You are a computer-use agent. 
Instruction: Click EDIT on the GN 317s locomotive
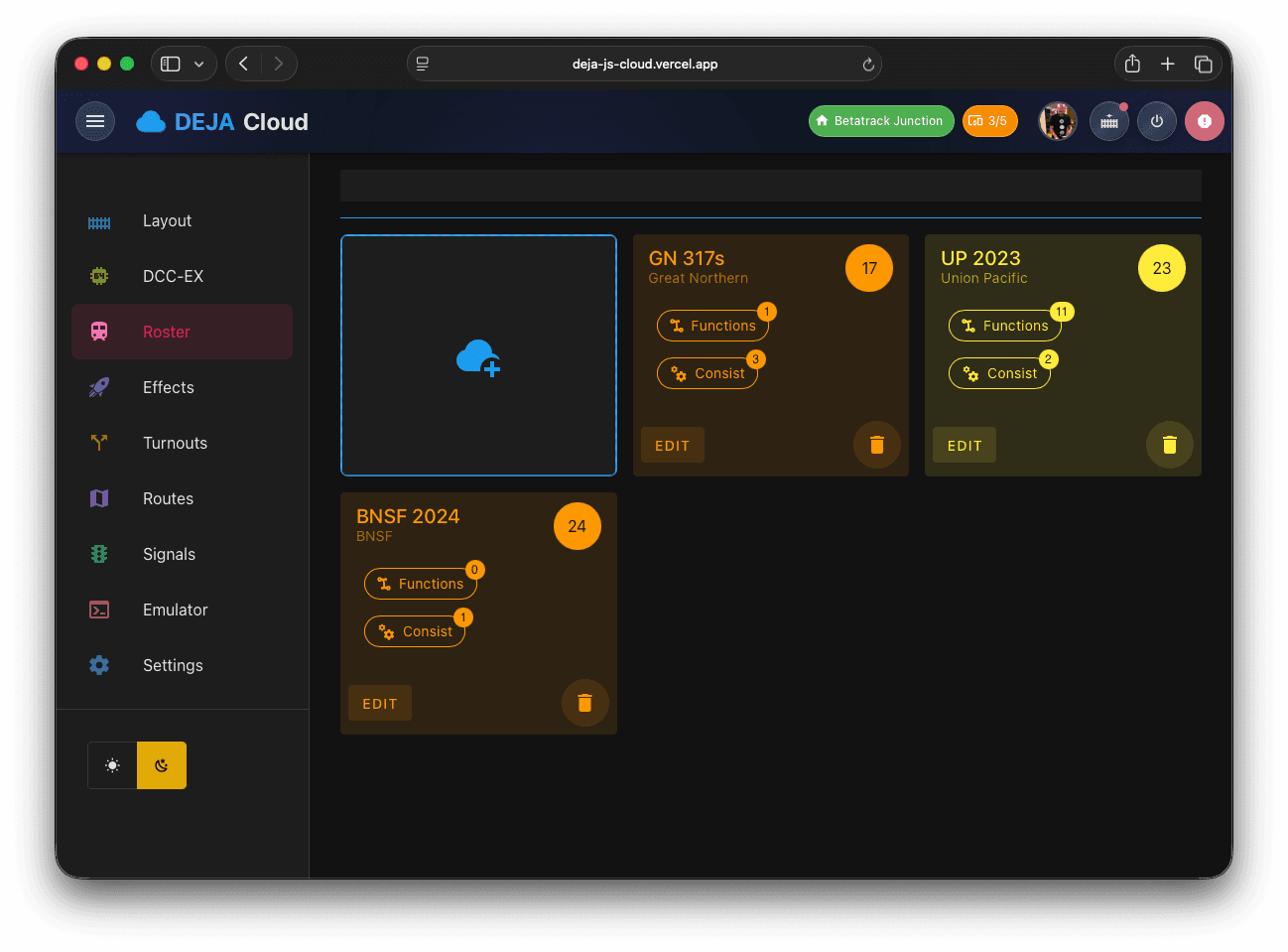672,445
